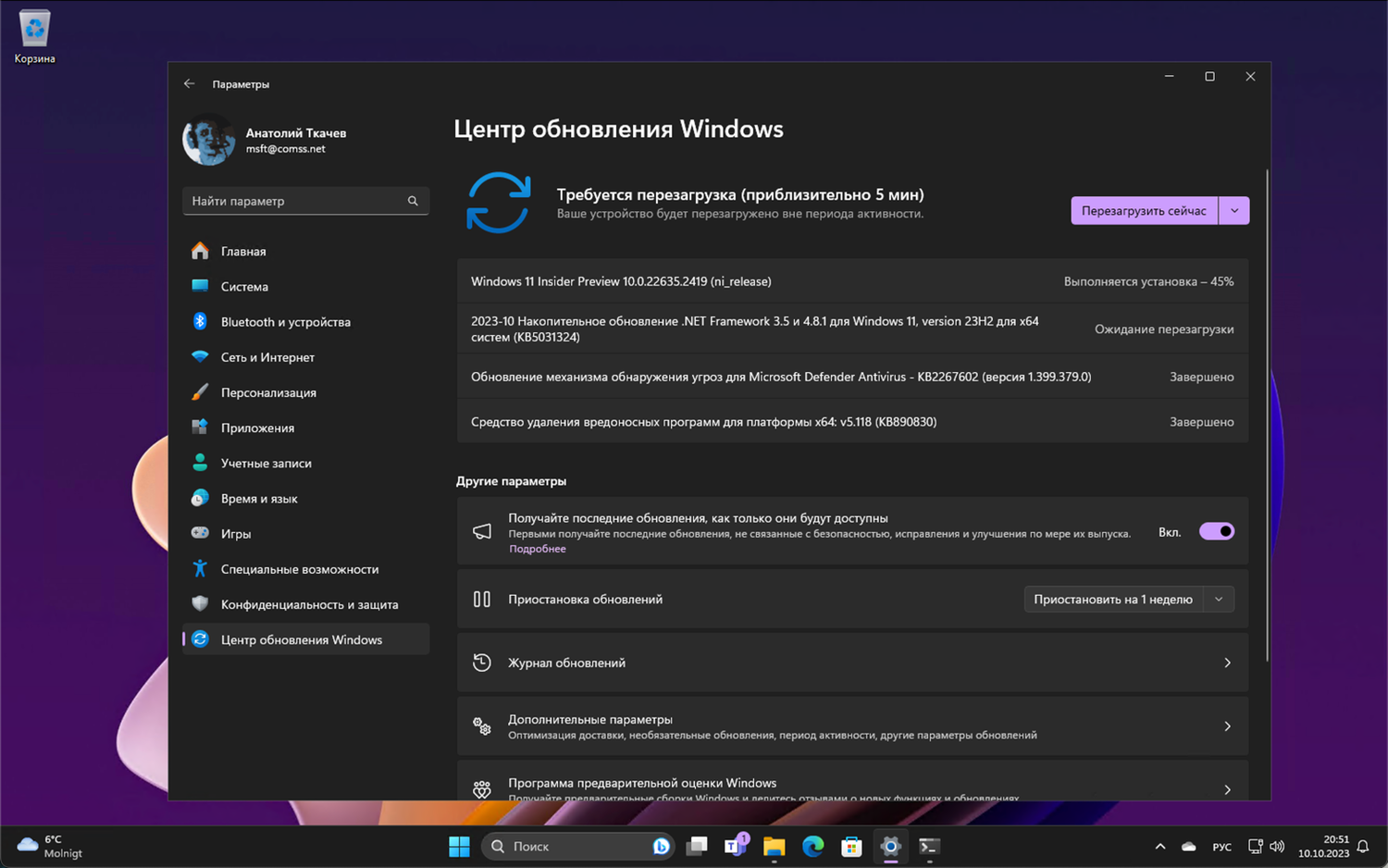Show hidden tray icons chevron

click(x=1160, y=846)
